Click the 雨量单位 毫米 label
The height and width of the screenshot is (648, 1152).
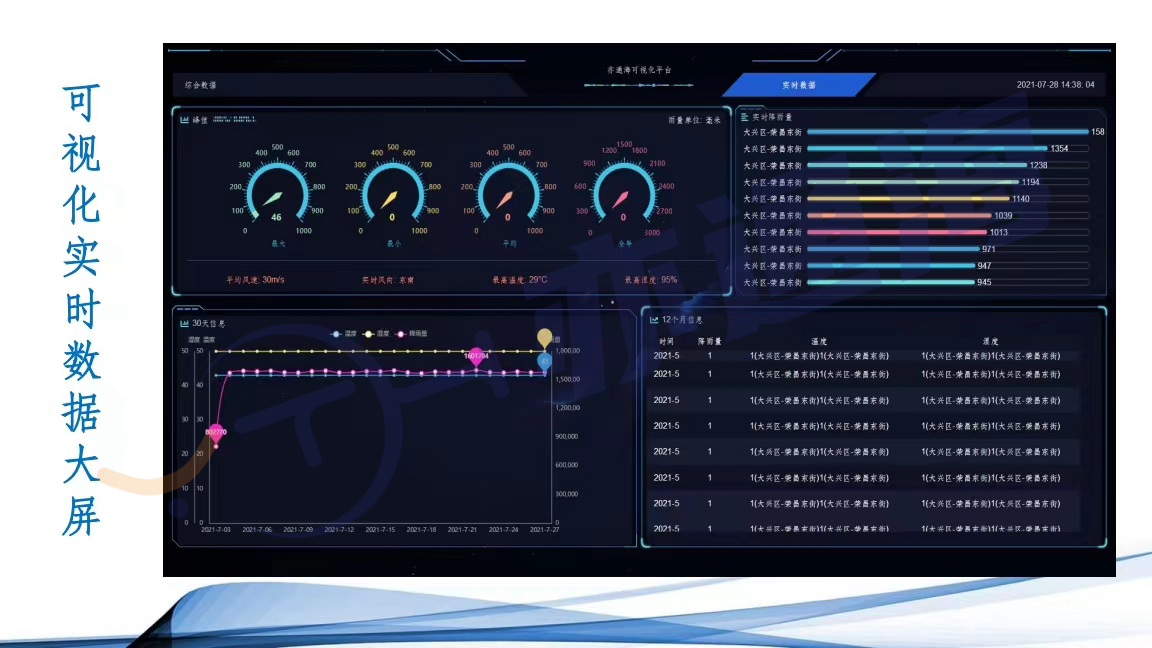click(x=694, y=120)
